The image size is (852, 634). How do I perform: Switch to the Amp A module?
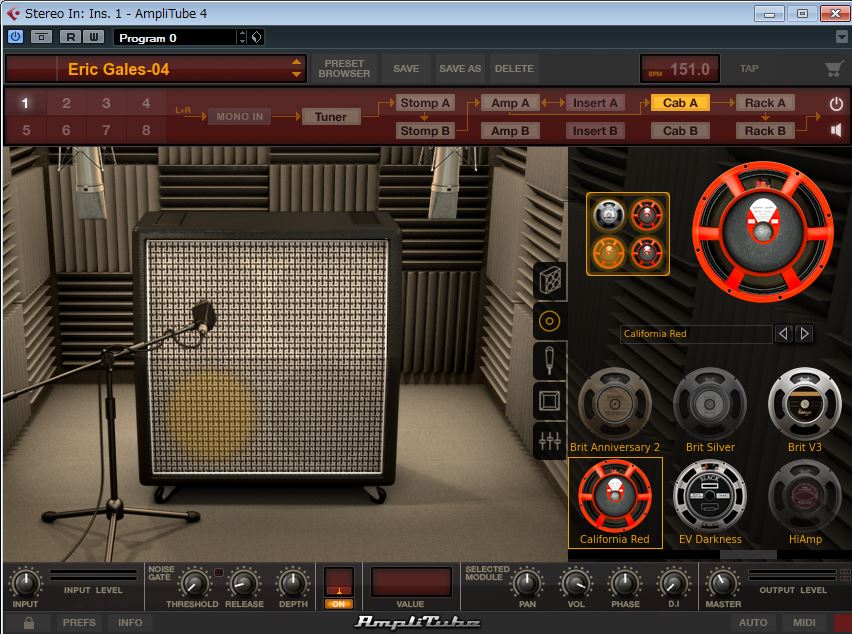(x=510, y=103)
